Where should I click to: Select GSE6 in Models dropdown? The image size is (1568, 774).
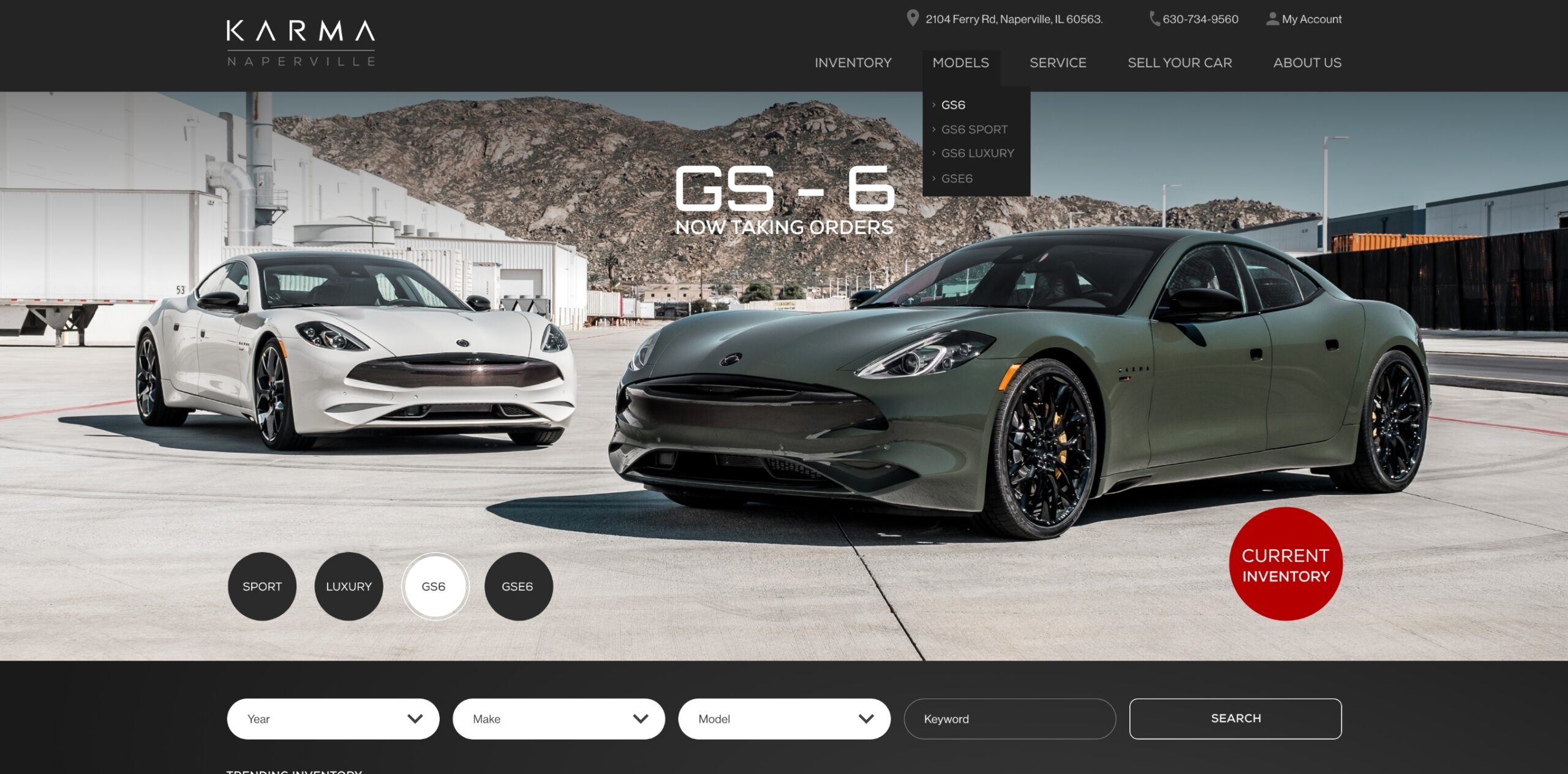point(957,178)
